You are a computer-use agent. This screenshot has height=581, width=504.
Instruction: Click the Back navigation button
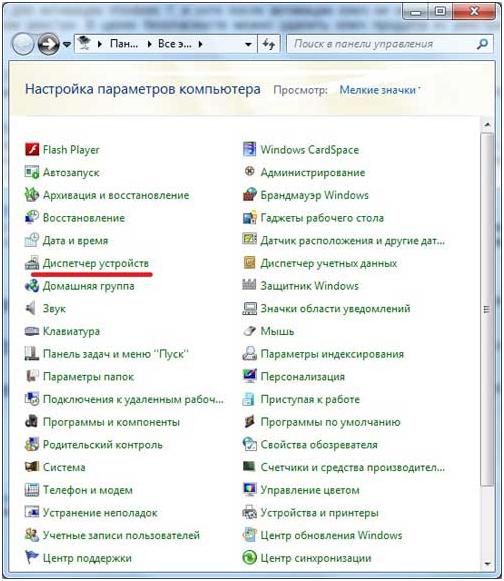[x=23, y=44]
